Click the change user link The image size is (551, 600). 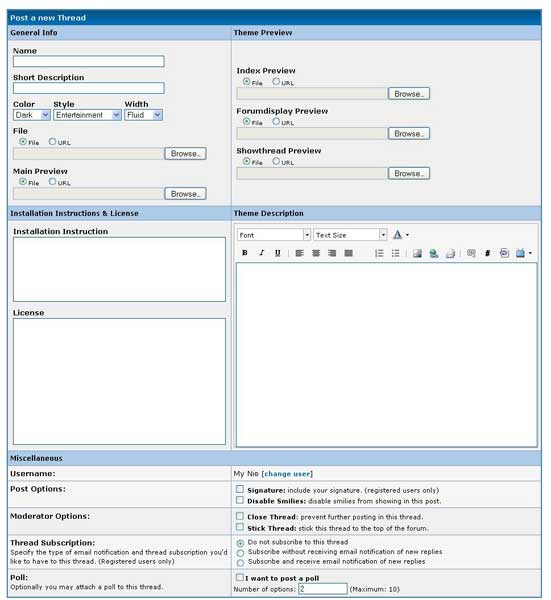[288, 474]
